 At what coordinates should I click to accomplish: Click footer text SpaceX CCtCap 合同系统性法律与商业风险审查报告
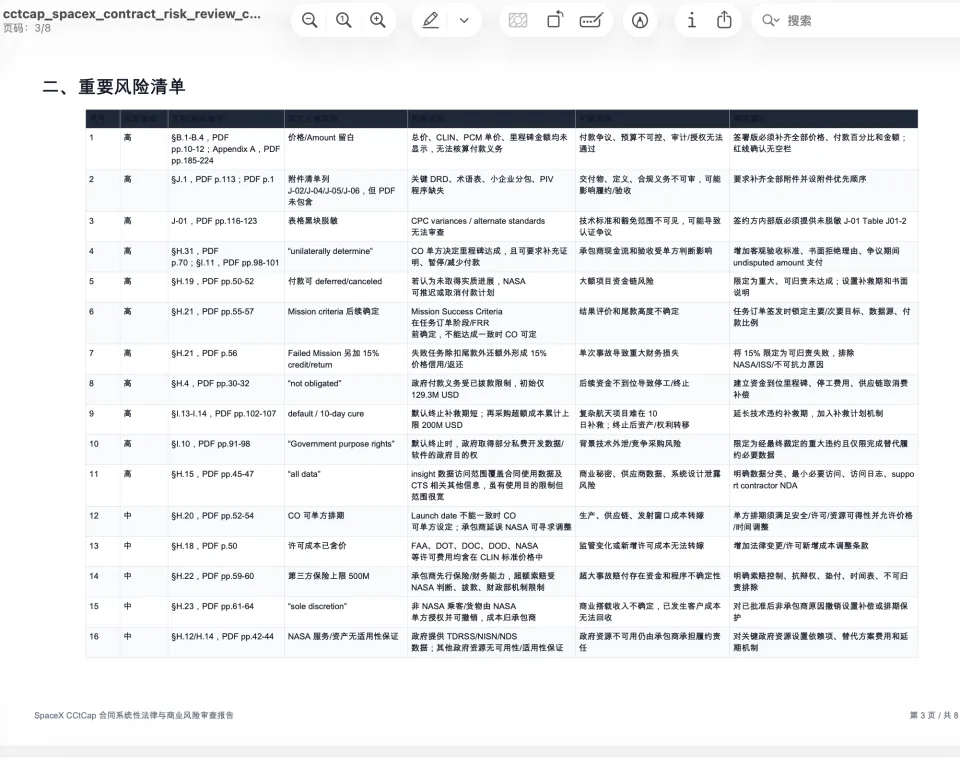point(134,715)
